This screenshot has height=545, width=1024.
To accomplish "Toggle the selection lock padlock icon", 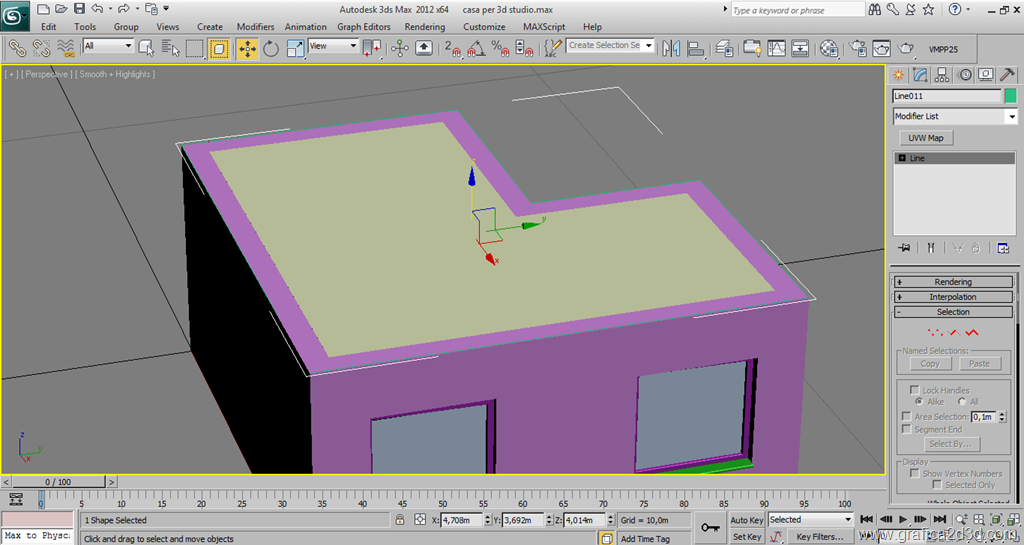I will 400,520.
